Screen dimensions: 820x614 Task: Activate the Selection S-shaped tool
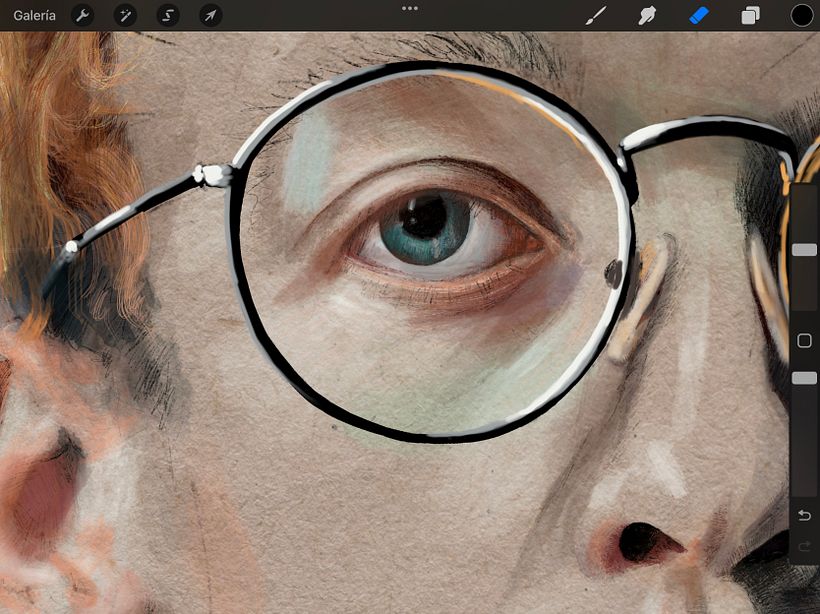(168, 15)
